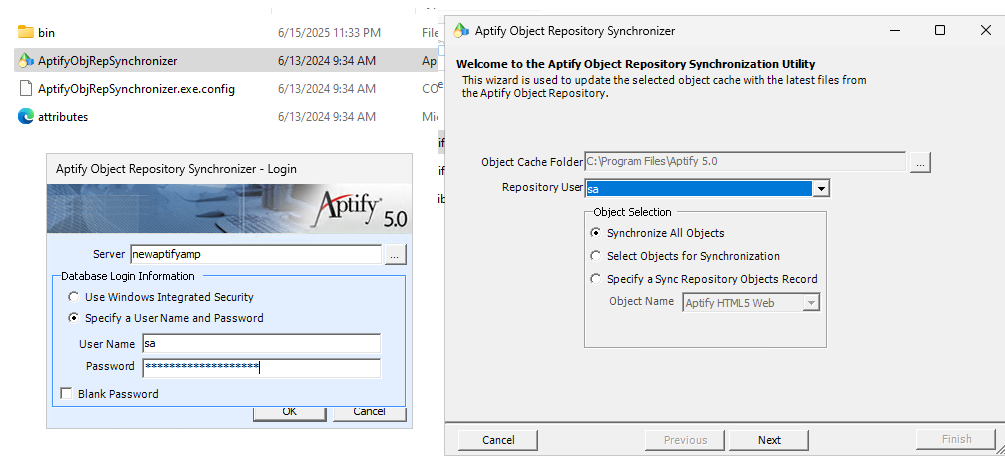The width and height of the screenshot is (1005, 461).
Task: Minimize the Synchronizer window
Action: 893,30
